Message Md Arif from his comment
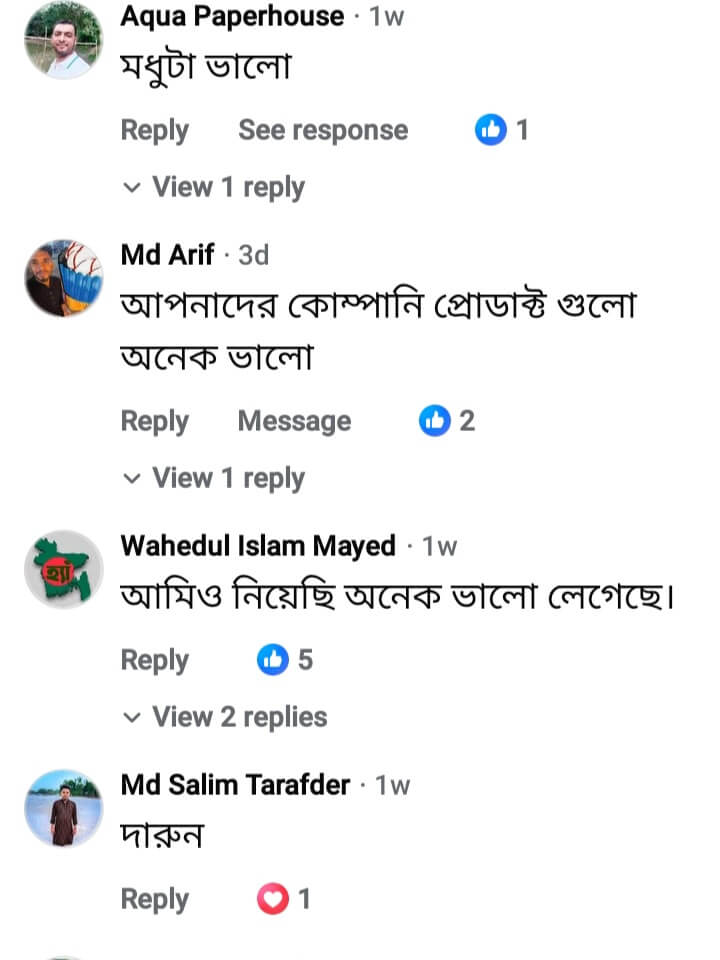Viewport: 720px width, 960px height. tap(294, 421)
